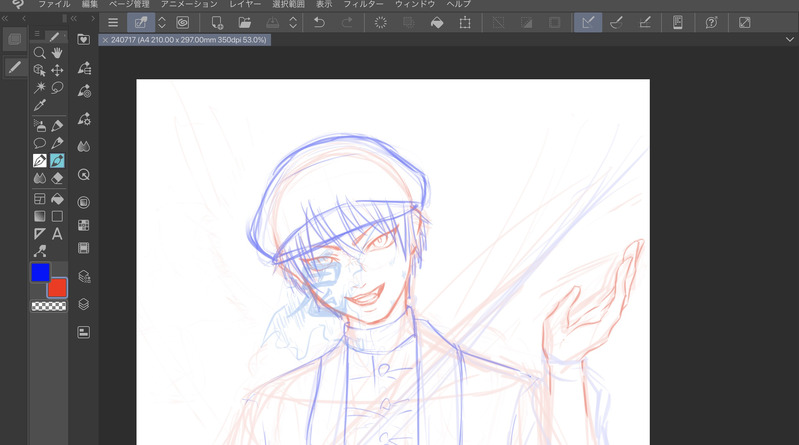Open the アニメーション menu
799x445 pixels.
(189, 4)
